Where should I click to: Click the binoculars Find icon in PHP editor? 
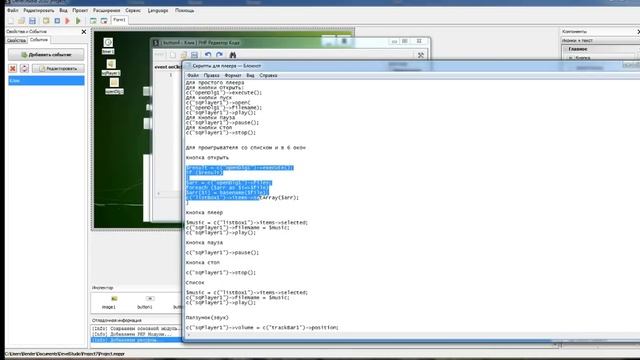pyautogui.click(x=233, y=55)
